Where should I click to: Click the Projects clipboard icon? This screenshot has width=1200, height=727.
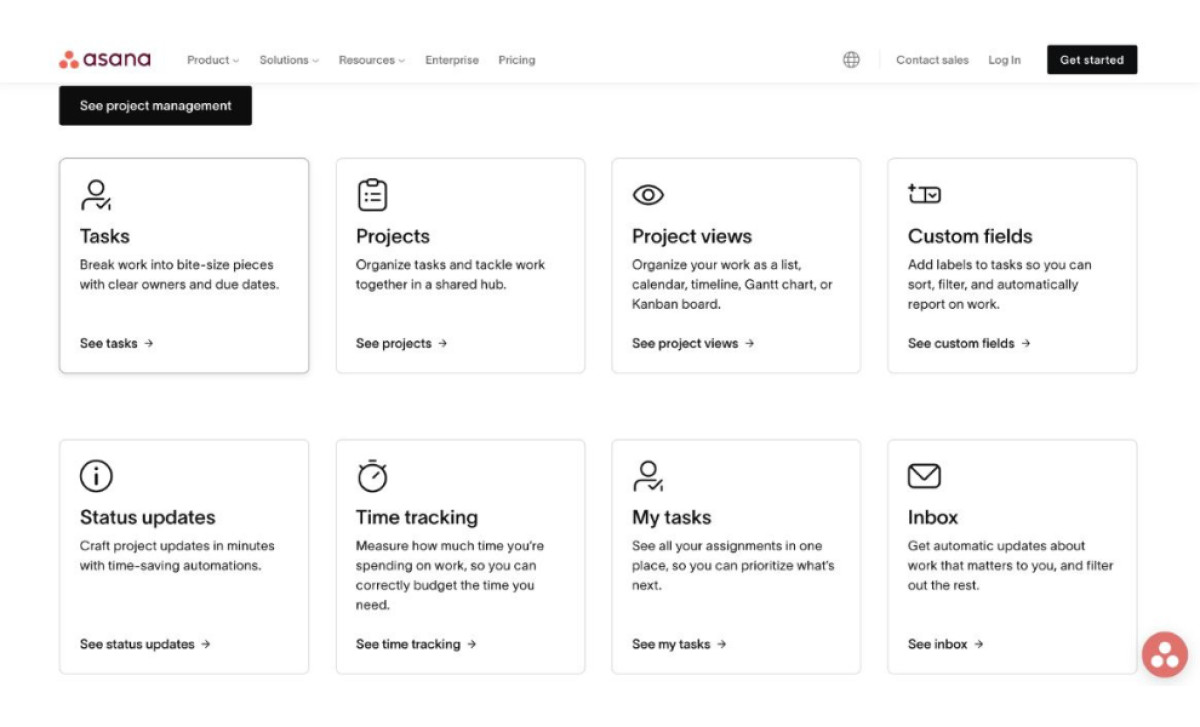point(371,194)
